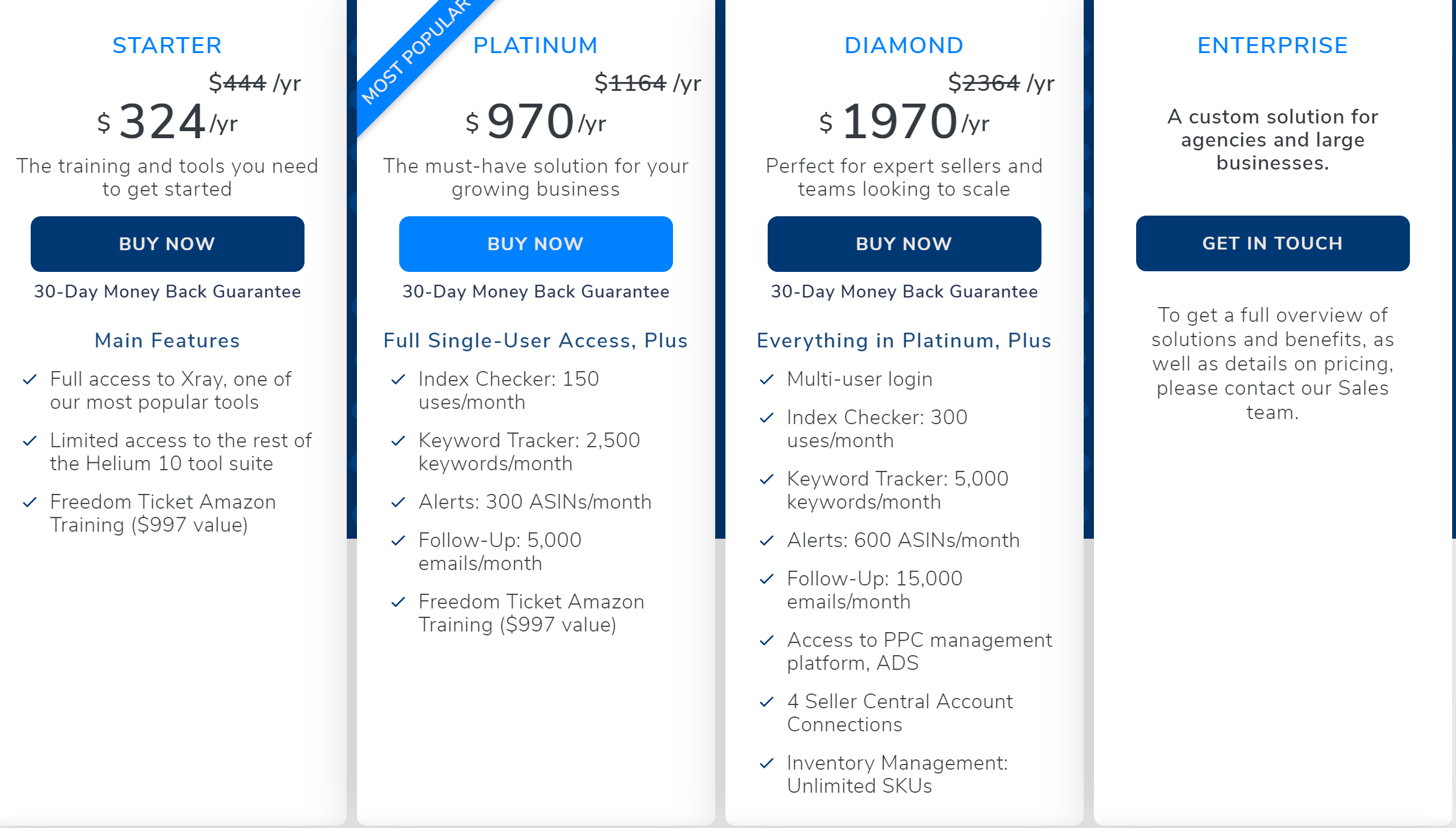Click the Starter plan BUY NOW button
This screenshot has width=1456, height=833.
[x=168, y=244]
